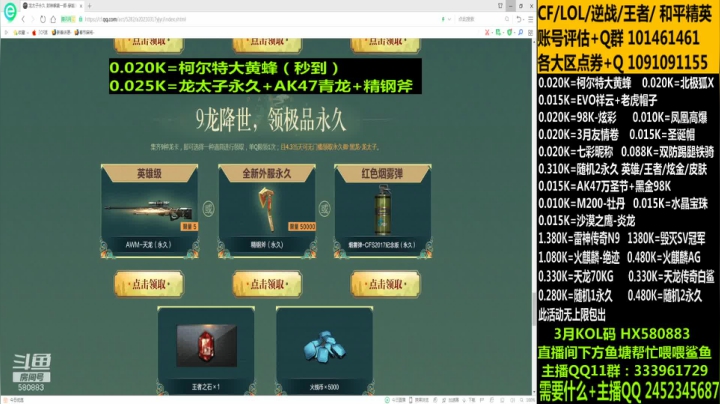Click the 100% zoom level in status bar
The width and height of the screenshot is (720, 404).
tap(529, 400)
